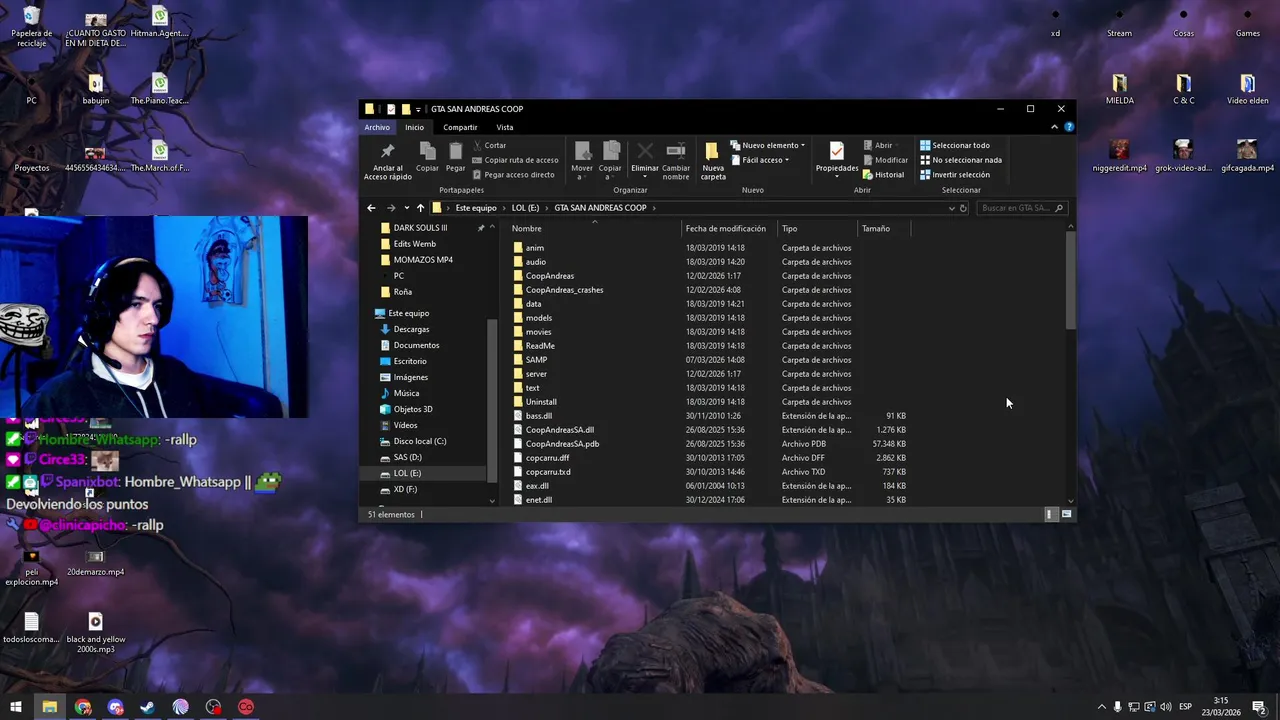Toggle the DARK SOULS III pin
This screenshot has height=720, width=1280.
coord(480,228)
